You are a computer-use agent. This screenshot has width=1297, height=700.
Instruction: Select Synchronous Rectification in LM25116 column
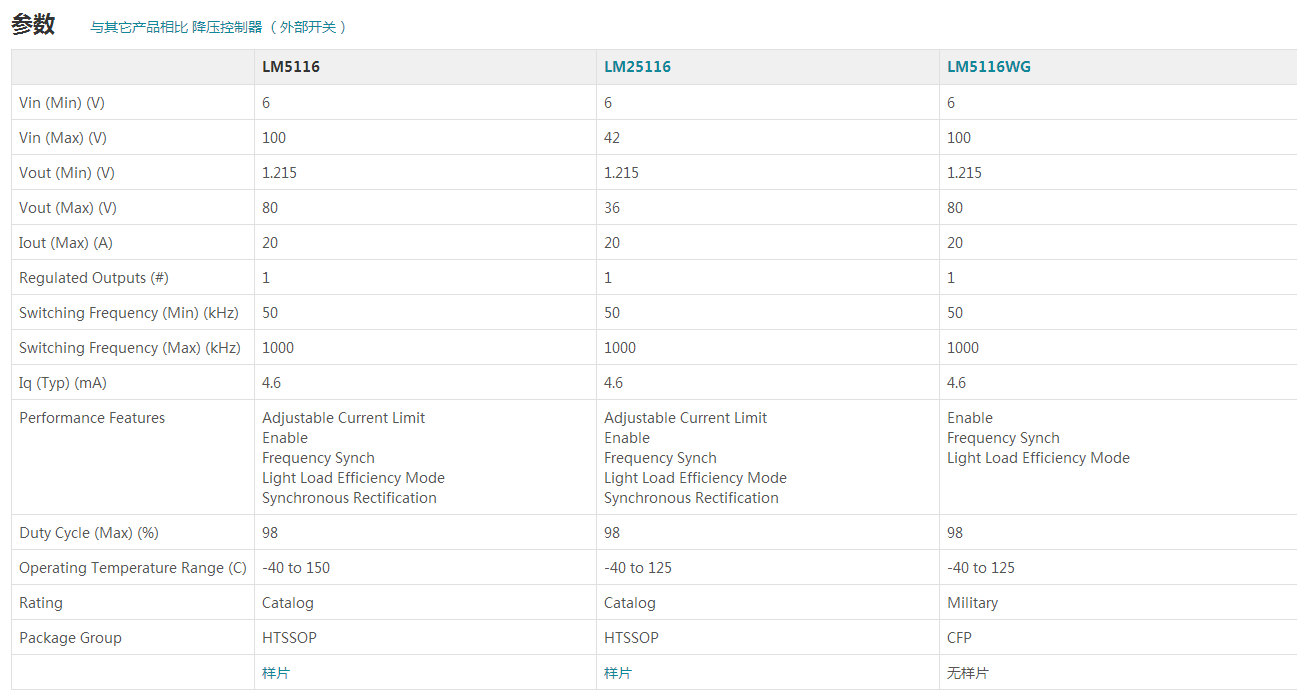(691, 498)
